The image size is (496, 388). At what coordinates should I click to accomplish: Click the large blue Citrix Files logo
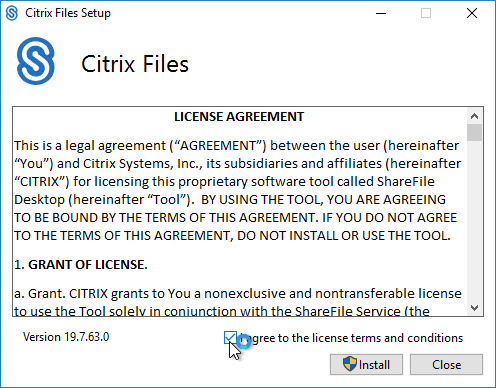(36, 61)
